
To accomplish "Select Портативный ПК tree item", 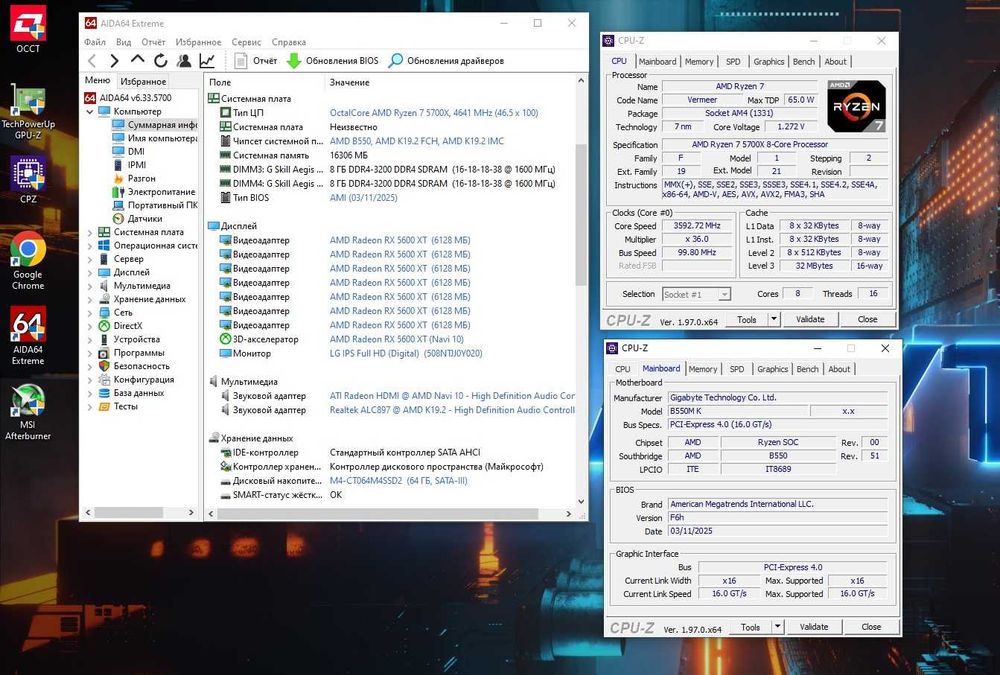I will click(x=154, y=205).
